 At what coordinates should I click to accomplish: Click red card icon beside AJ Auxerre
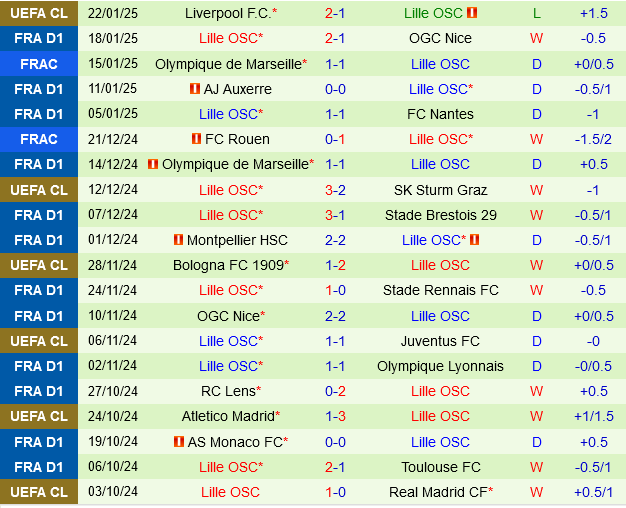point(194,89)
